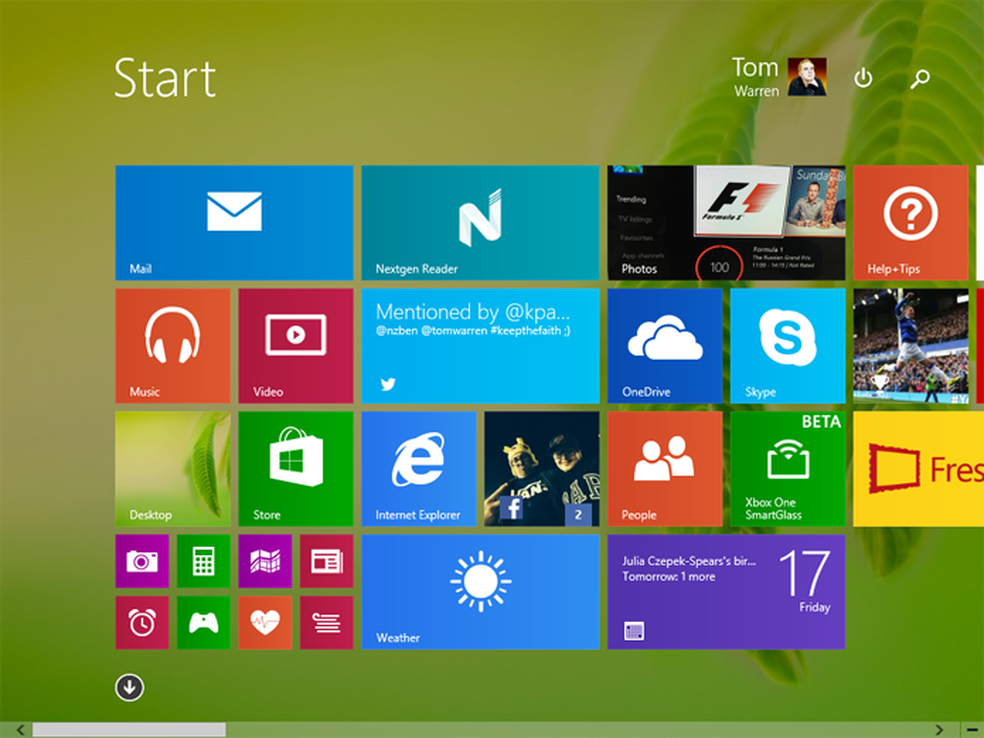The image size is (984, 738).
Task: Open the small Calculator tile
Action: [x=203, y=561]
